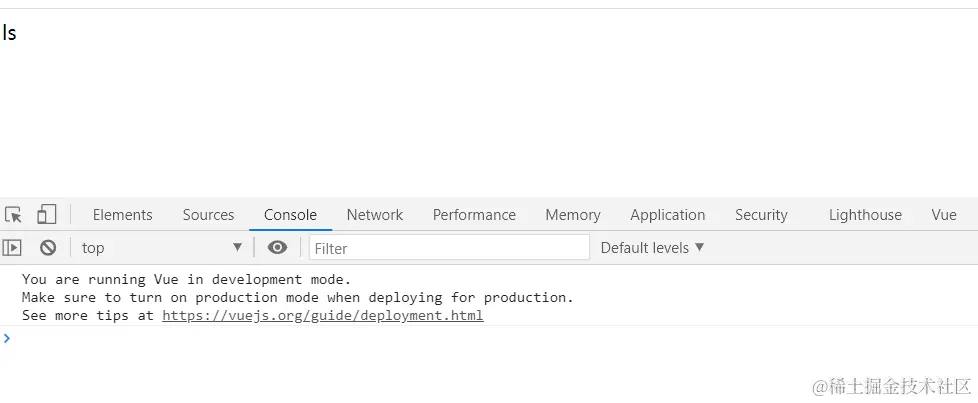978x403 pixels.
Task: Click the context selector dropdown arrow
Action: tap(237, 248)
